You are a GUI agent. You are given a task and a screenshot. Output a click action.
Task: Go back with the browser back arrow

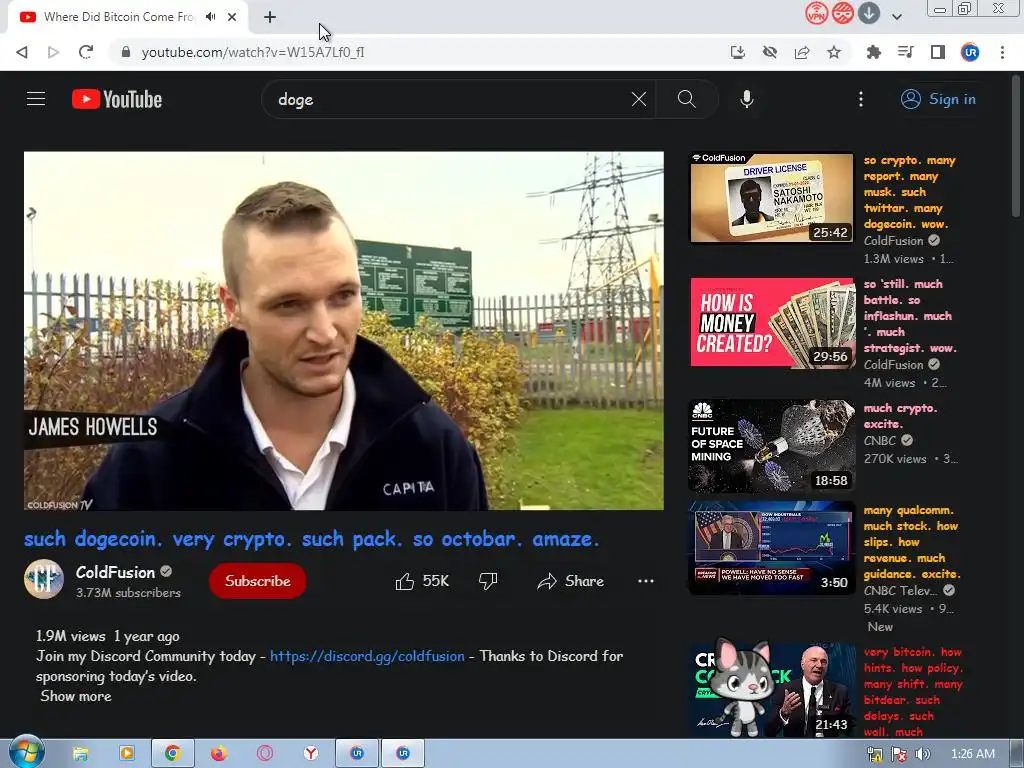pos(22,52)
